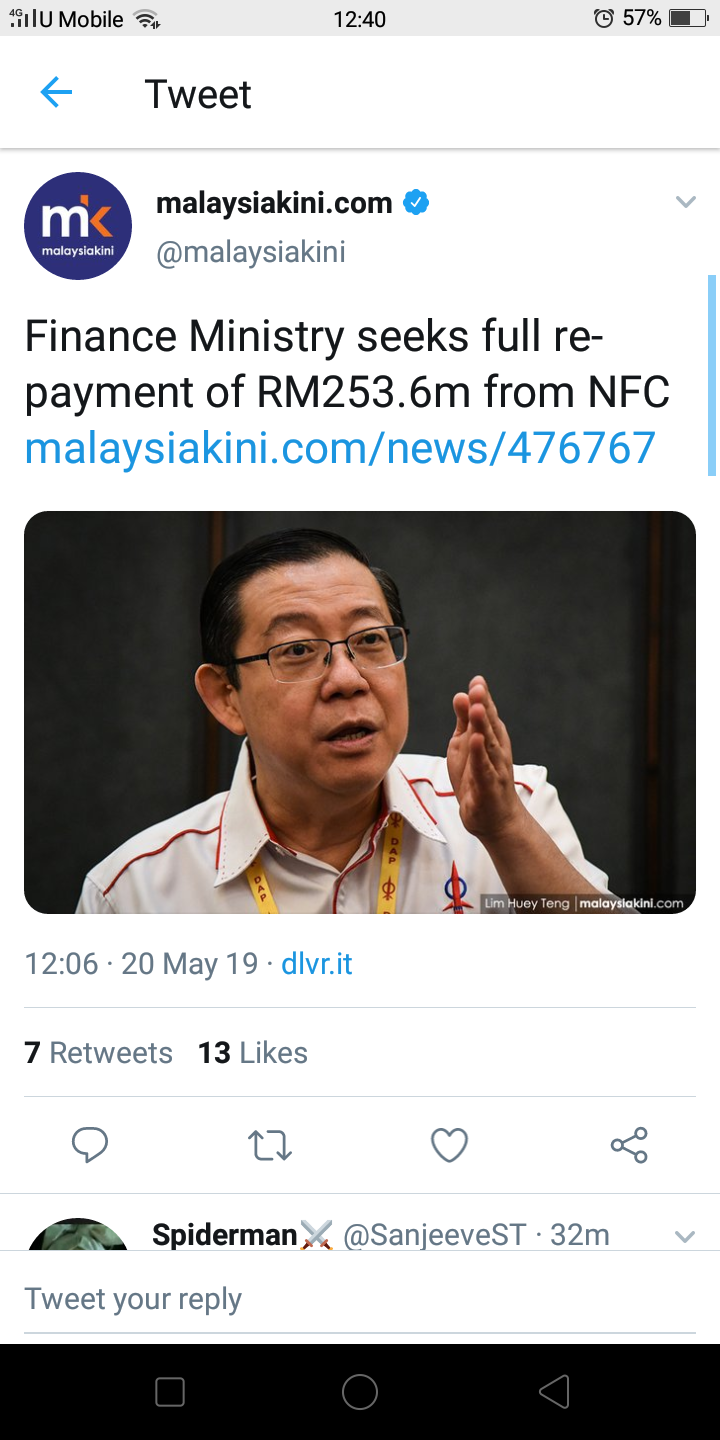Tap the verified badge next to malaysiakini.com
The image size is (720, 1440).
[416, 203]
